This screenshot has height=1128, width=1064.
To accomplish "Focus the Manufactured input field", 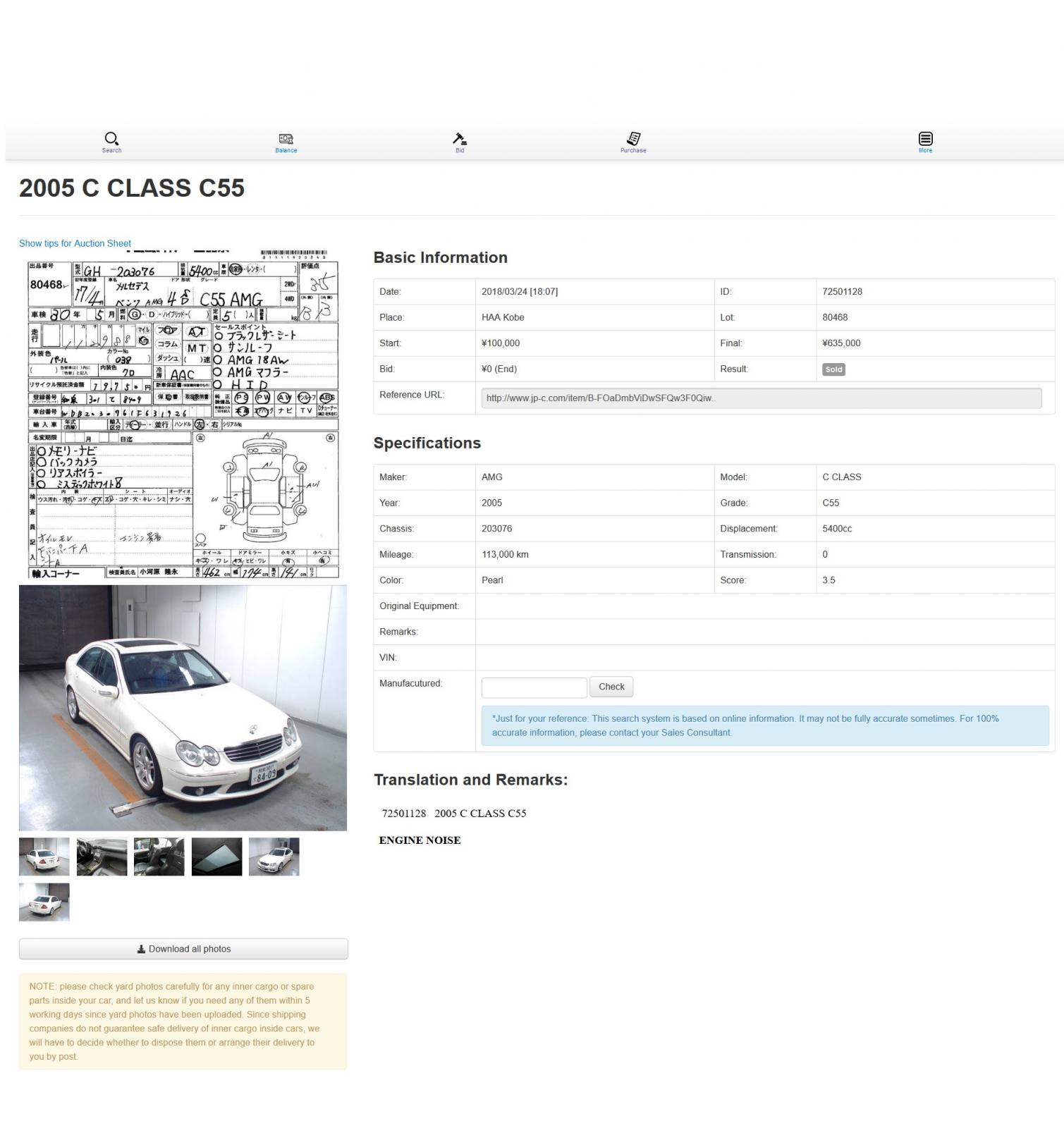I will 534,687.
